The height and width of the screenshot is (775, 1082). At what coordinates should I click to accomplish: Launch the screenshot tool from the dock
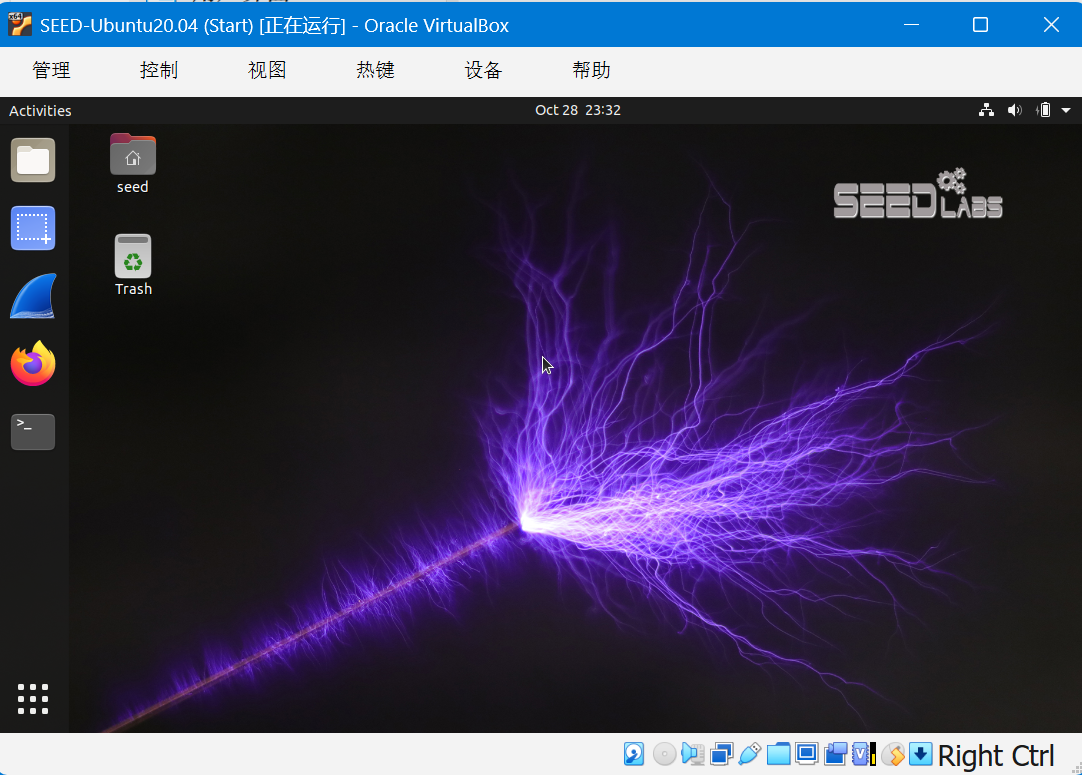(33, 228)
